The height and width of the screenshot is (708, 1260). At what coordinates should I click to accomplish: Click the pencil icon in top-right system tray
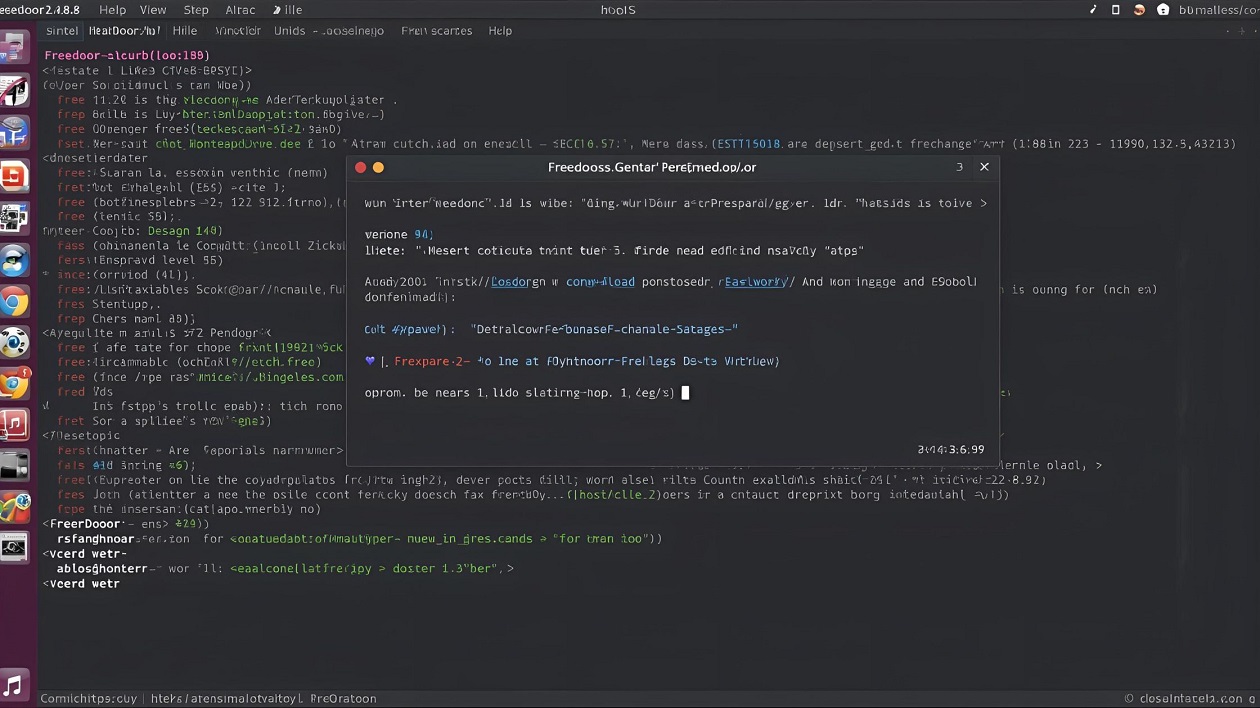click(1092, 10)
